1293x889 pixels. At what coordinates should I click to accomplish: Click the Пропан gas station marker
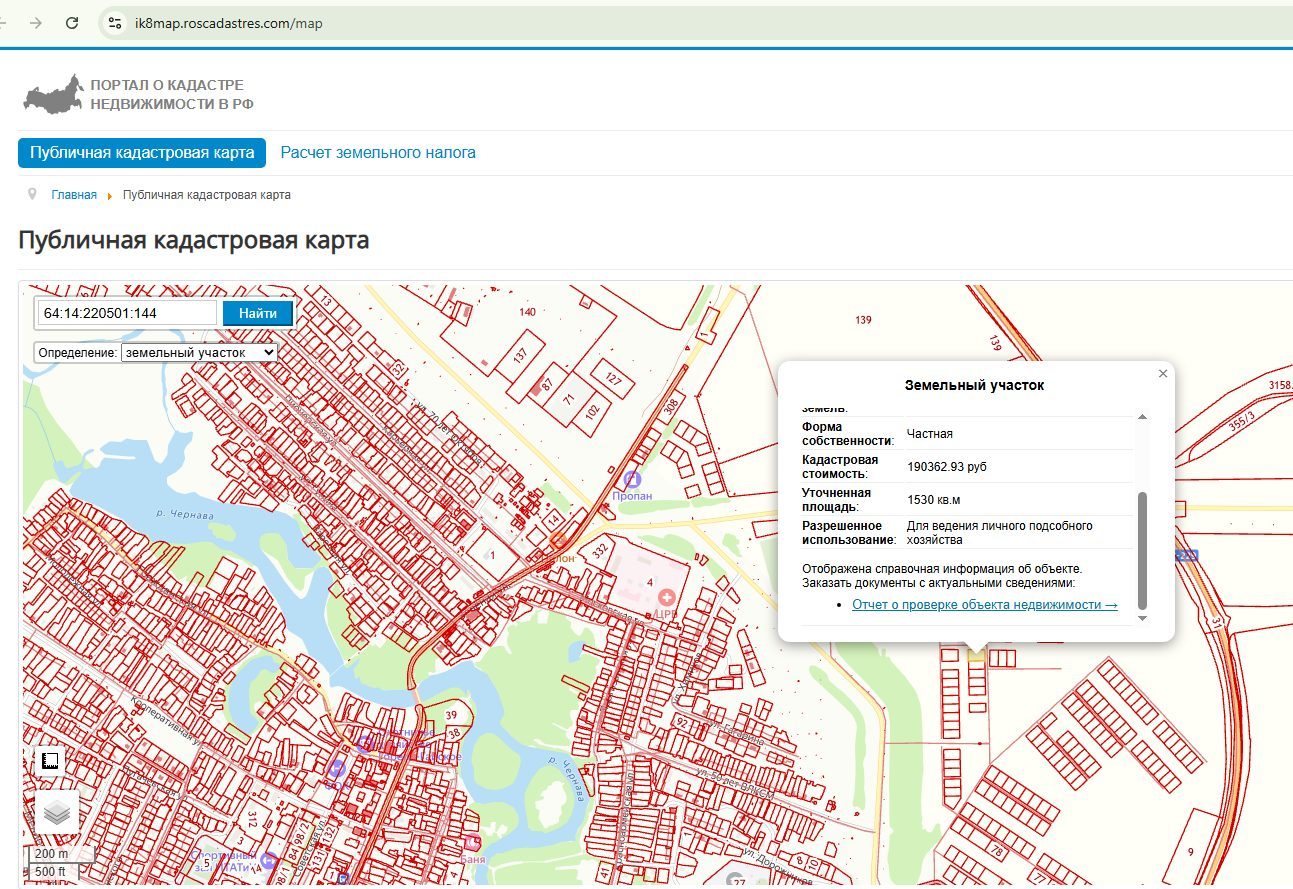click(x=632, y=479)
